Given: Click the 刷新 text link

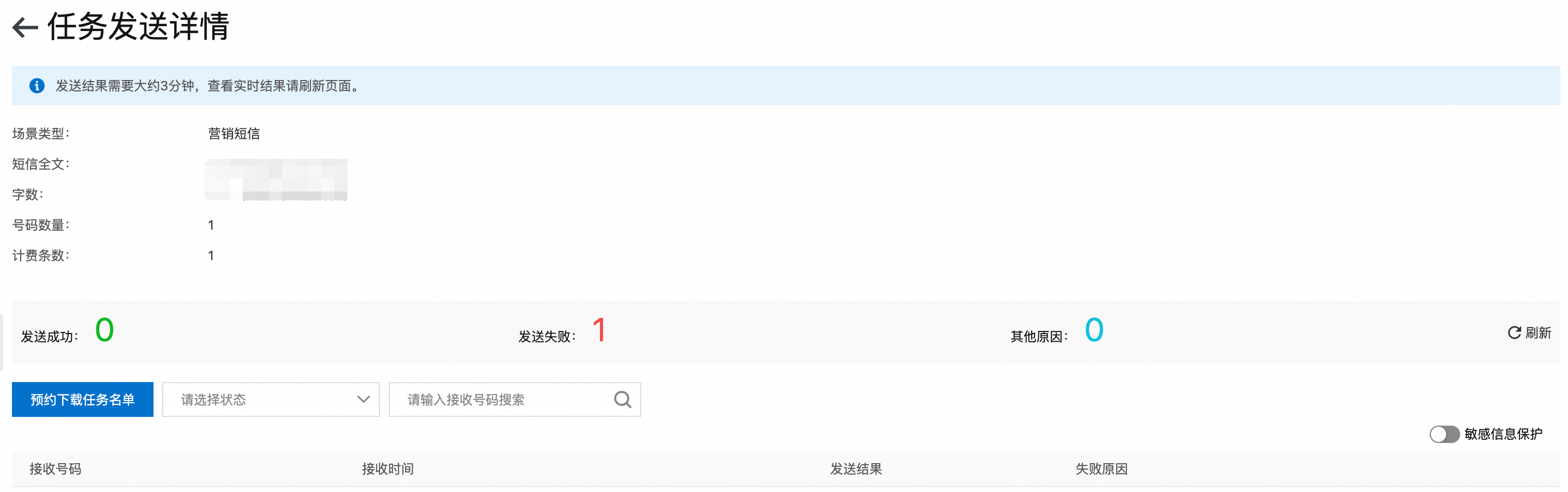Looking at the screenshot, I should coord(1538,333).
